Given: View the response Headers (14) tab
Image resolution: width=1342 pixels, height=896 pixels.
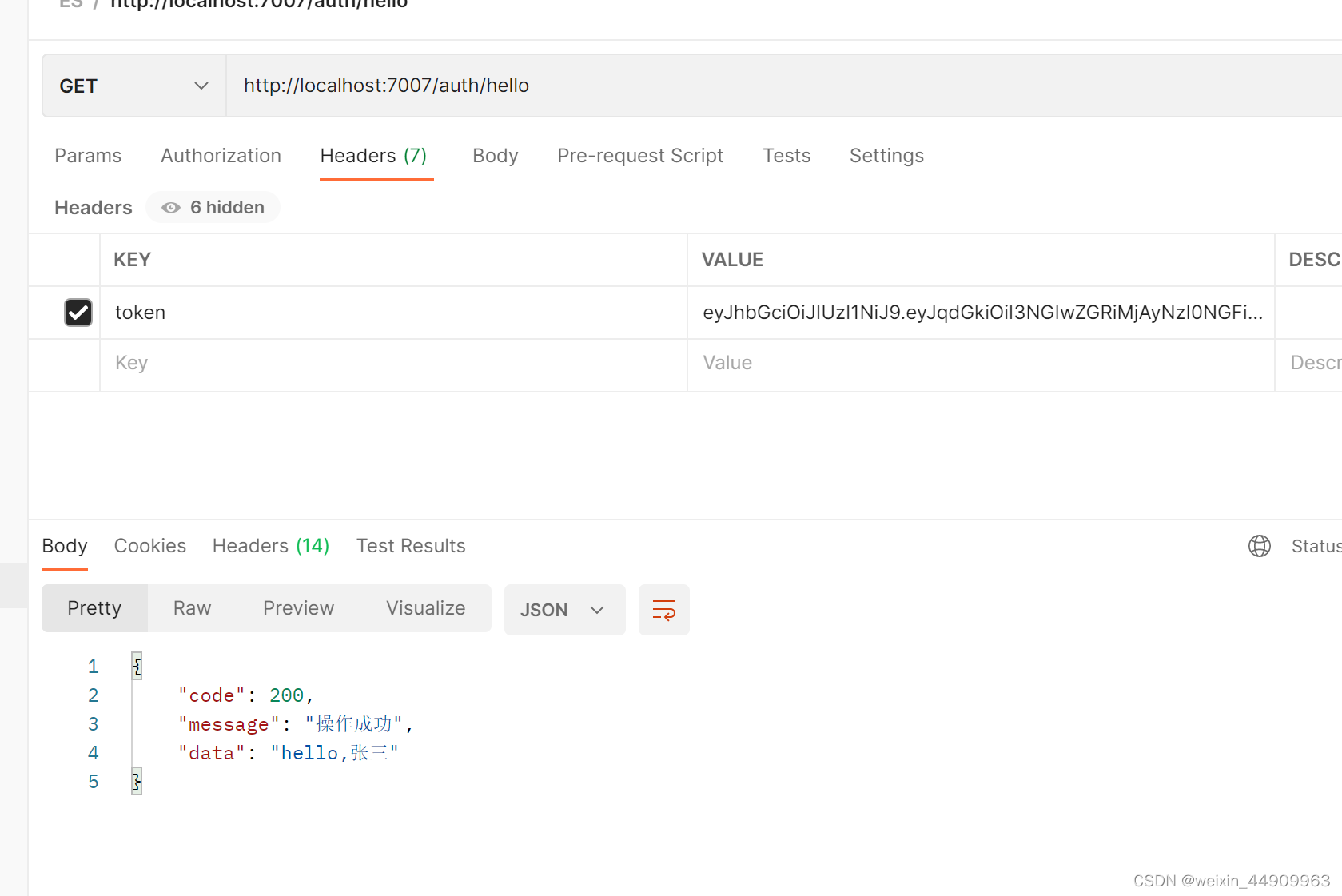Looking at the screenshot, I should coord(271,546).
